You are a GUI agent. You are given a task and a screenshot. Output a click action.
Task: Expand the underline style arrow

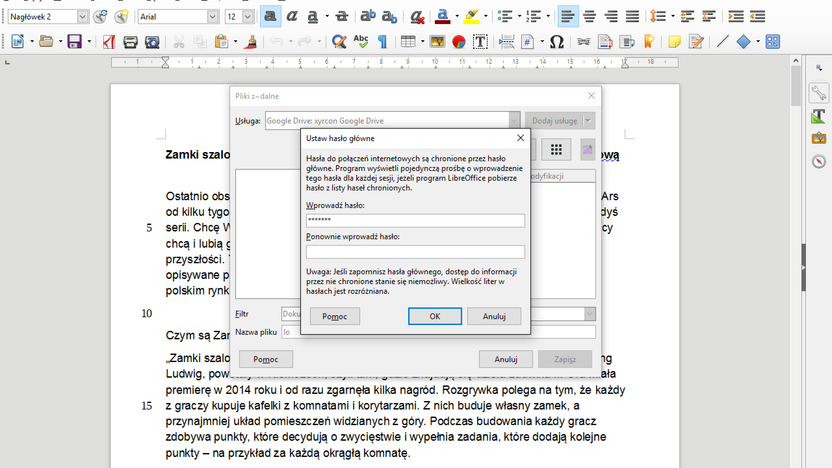click(x=327, y=17)
